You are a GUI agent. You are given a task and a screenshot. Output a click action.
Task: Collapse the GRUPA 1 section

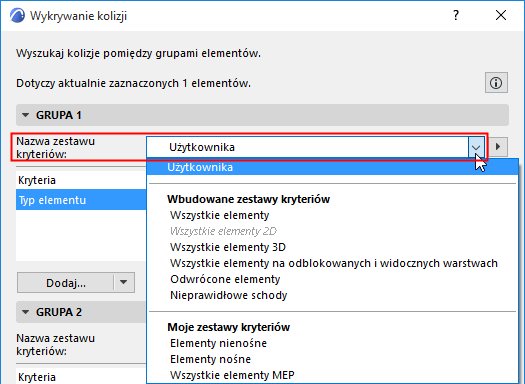click(25, 115)
